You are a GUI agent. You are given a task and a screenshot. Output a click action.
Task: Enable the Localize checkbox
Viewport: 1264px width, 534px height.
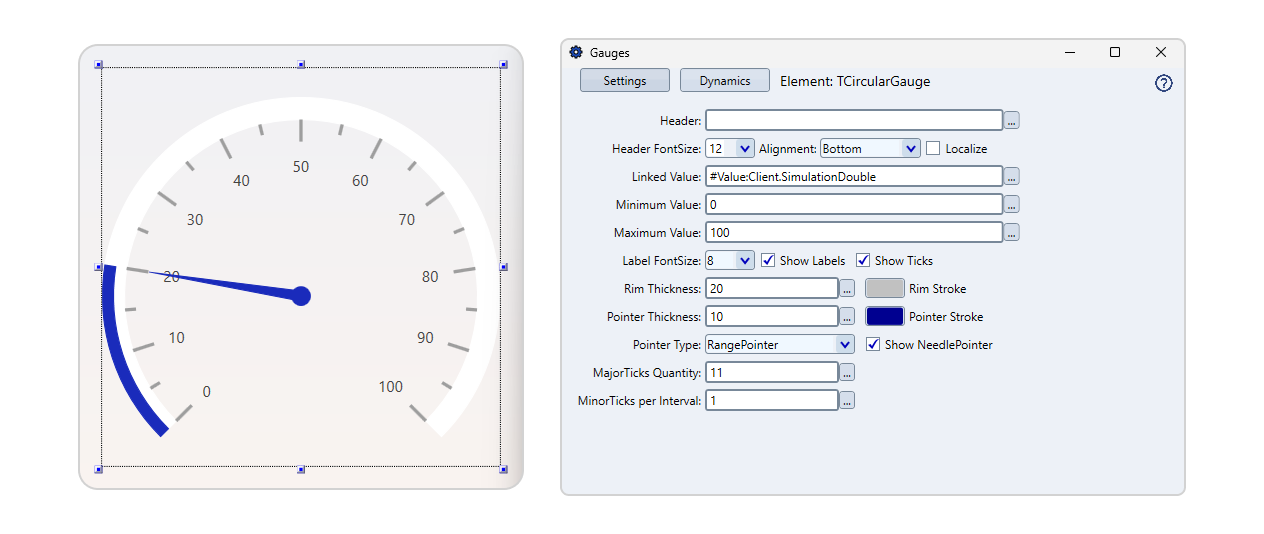click(933, 148)
